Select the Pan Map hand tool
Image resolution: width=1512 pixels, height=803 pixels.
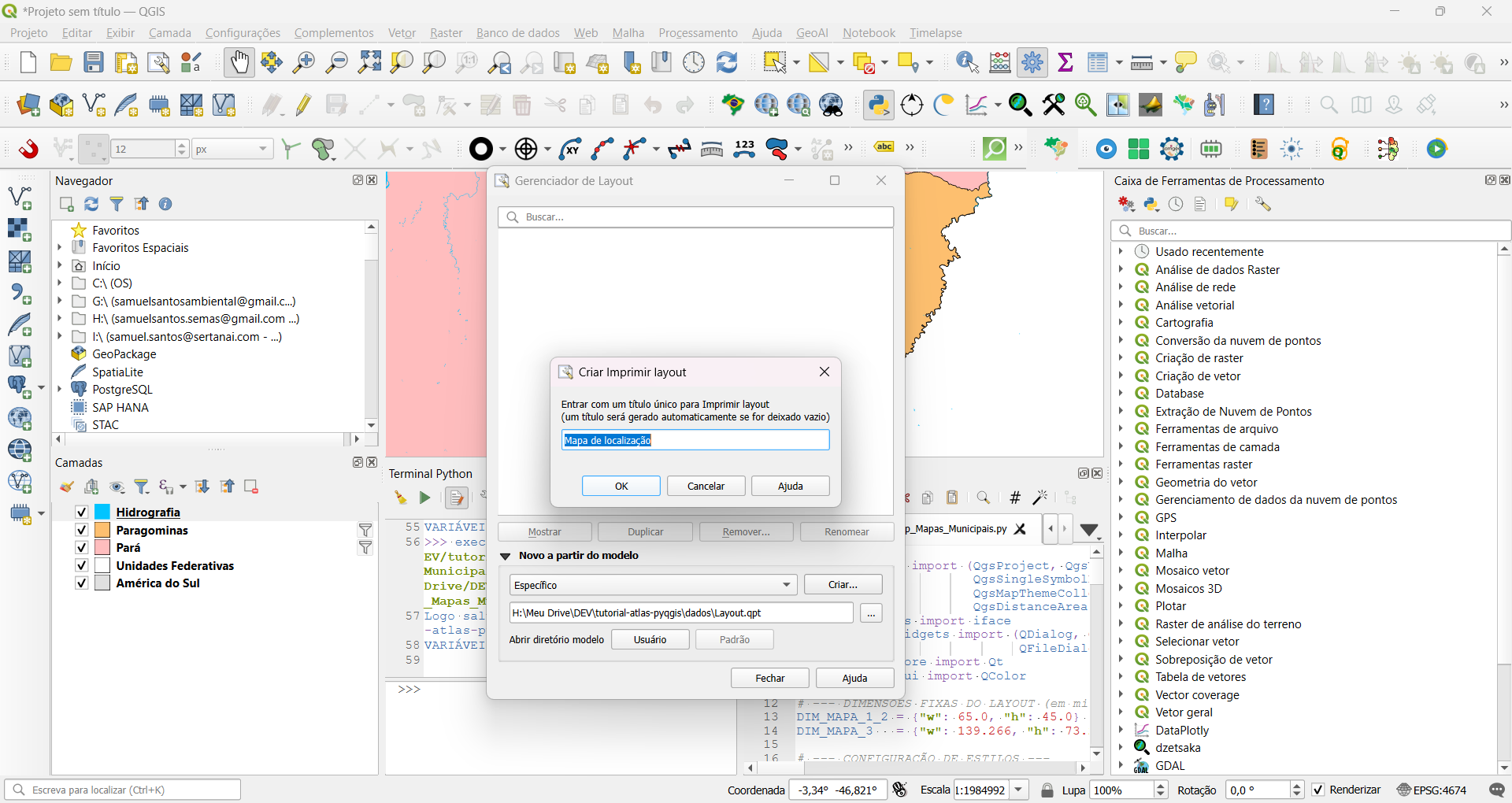pos(239,62)
